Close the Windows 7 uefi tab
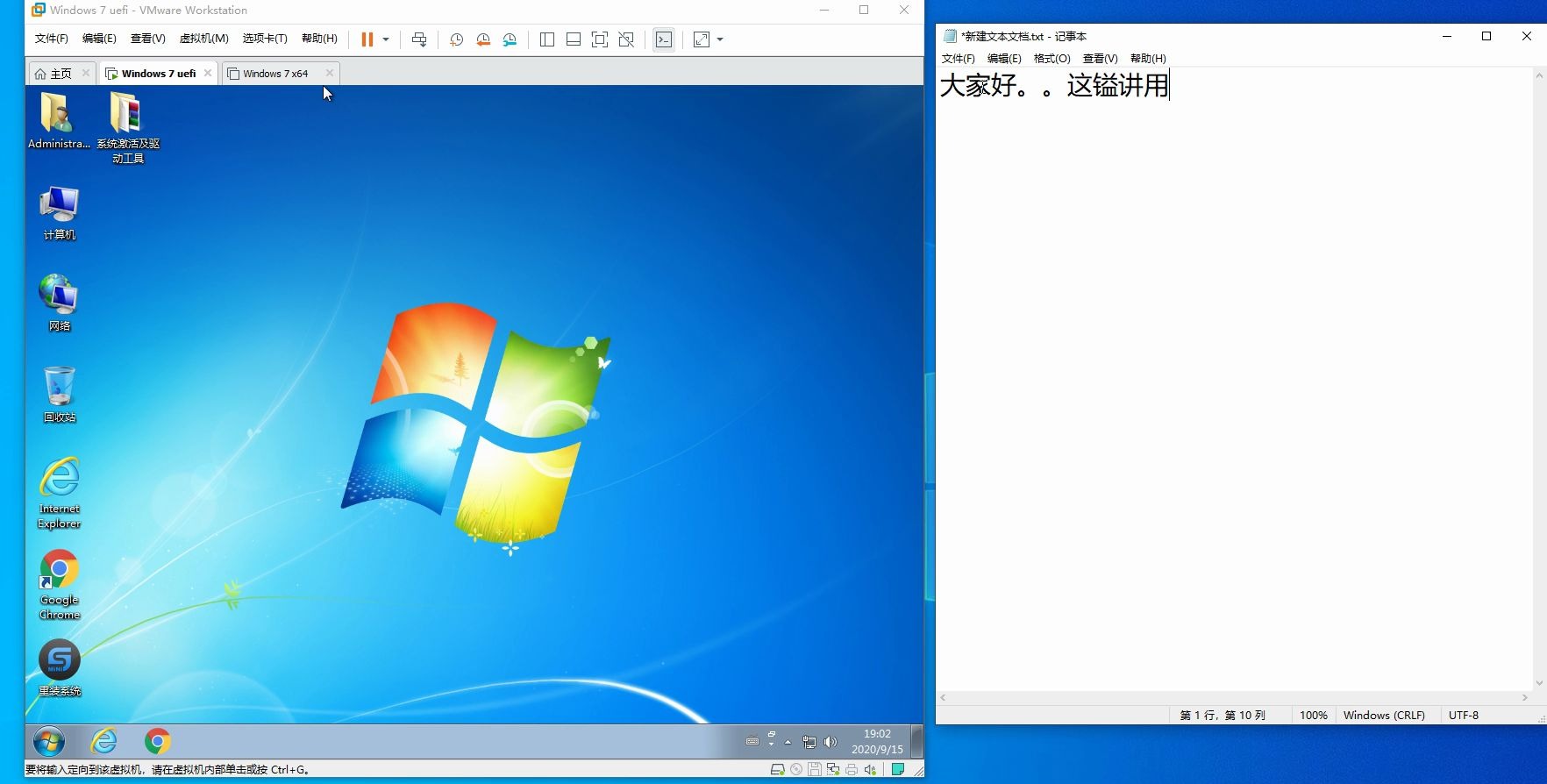The height and width of the screenshot is (784, 1547). (x=208, y=73)
